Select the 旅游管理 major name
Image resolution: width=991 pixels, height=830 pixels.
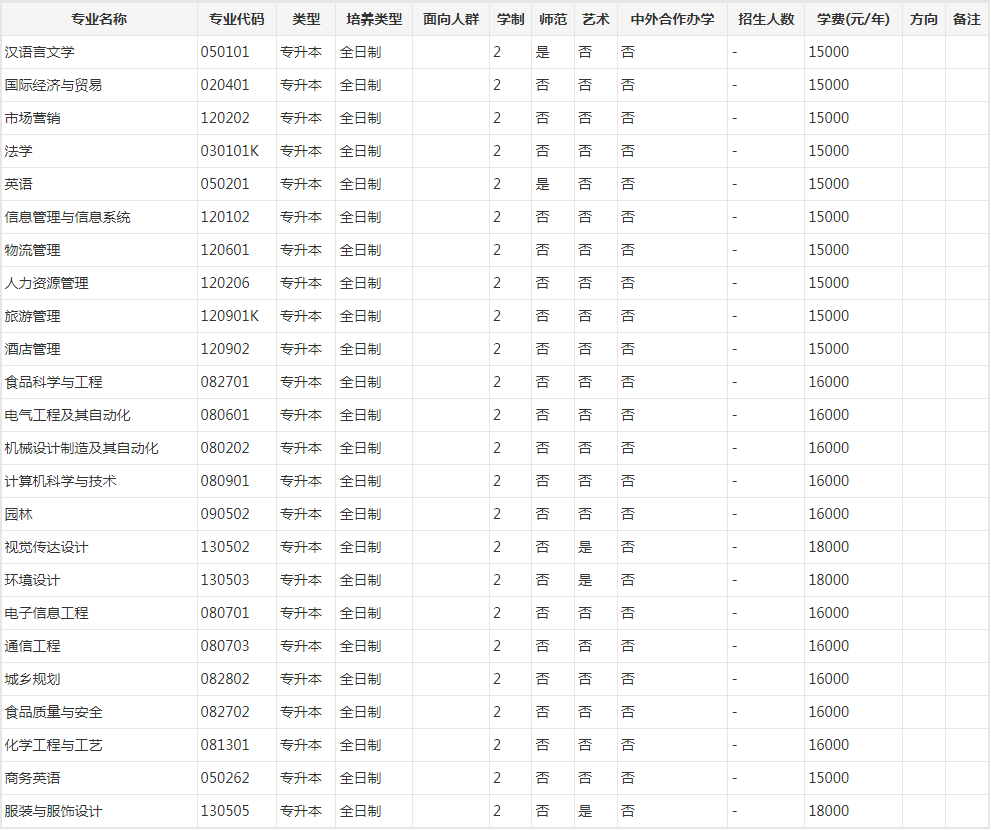[32, 316]
